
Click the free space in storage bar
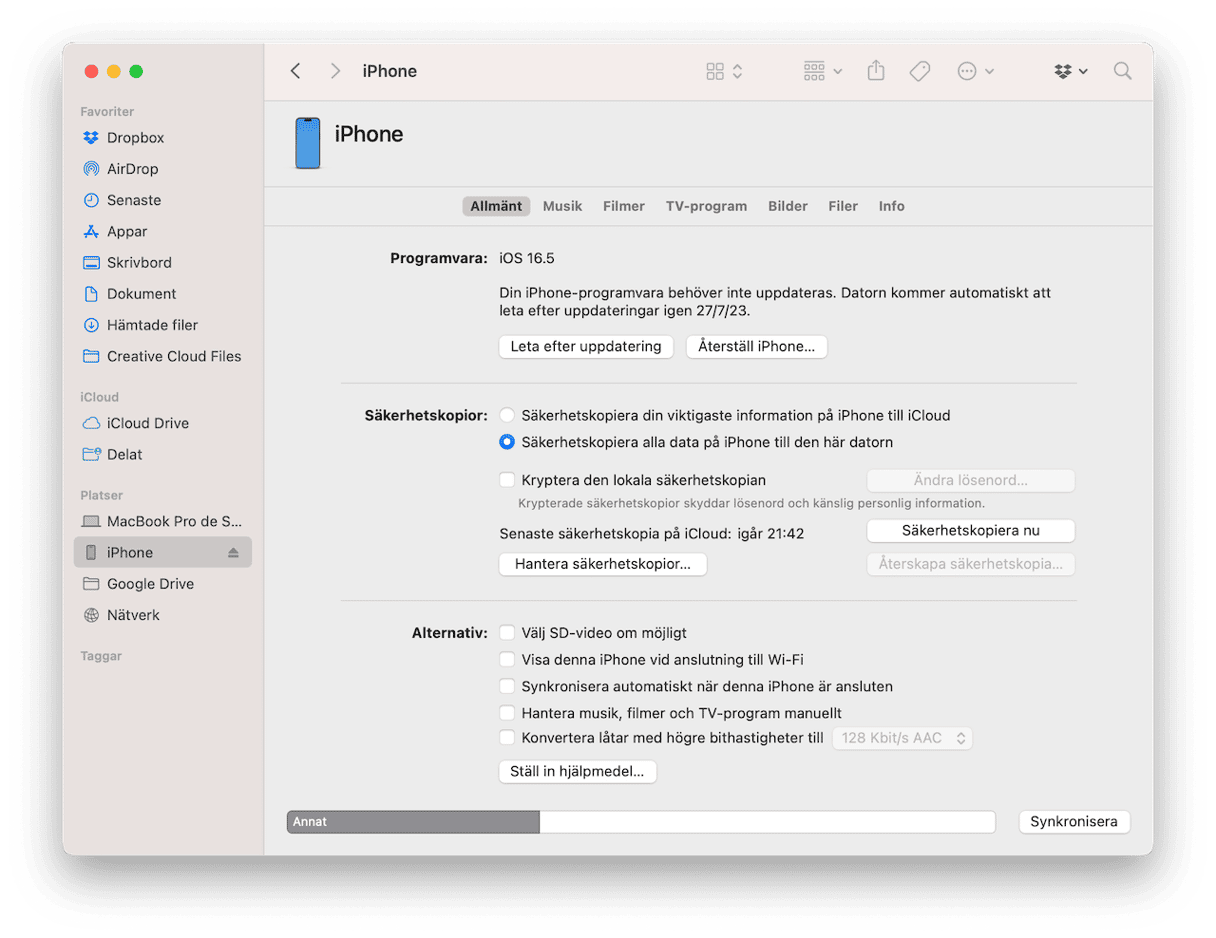coord(767,822)
